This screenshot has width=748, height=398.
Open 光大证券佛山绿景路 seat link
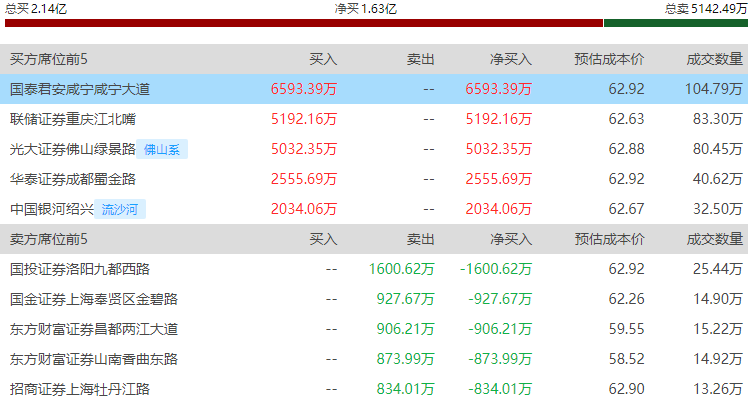click(x=73, y=149)
